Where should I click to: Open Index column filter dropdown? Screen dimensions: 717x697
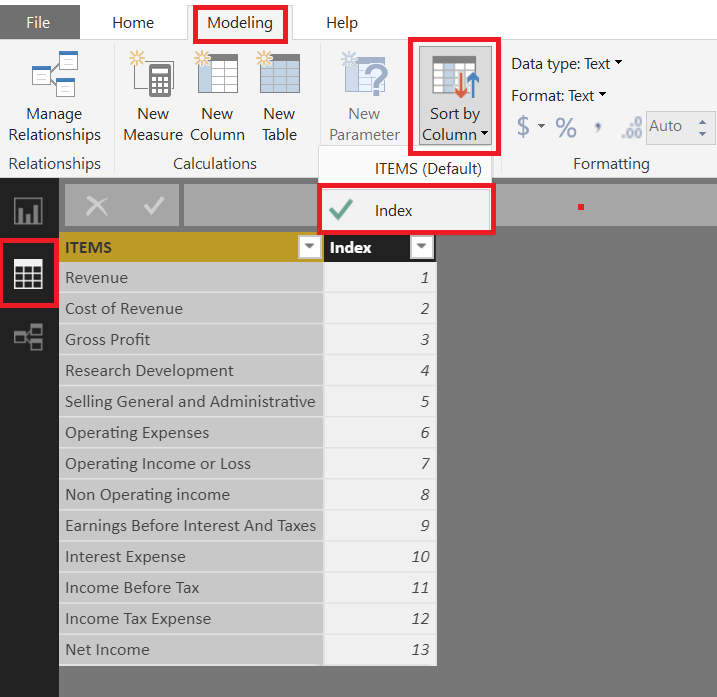coord(422,247)
